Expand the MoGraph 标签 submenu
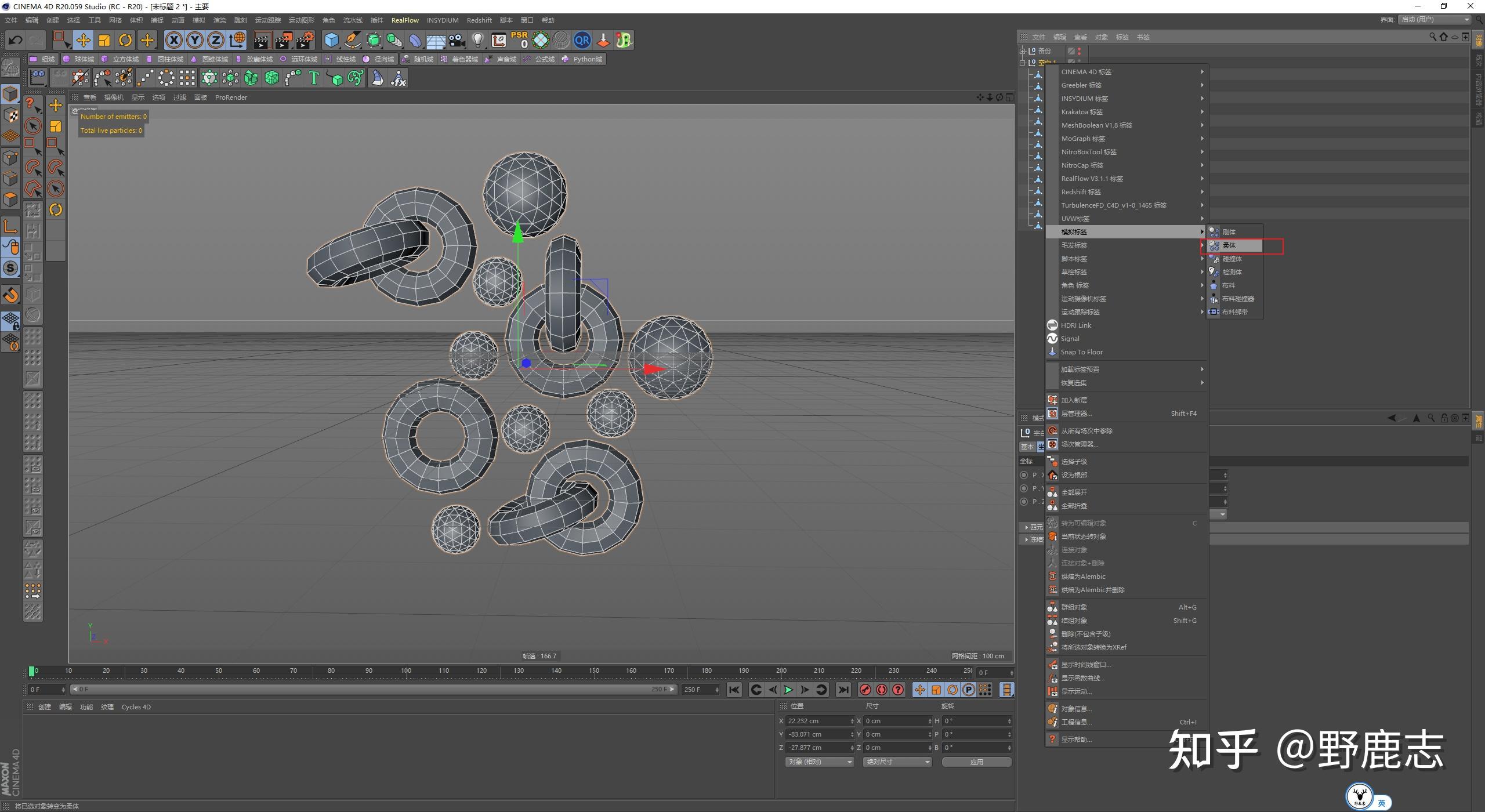The width and height of the screenshot is (1485, 812). tap(1127, 139)
